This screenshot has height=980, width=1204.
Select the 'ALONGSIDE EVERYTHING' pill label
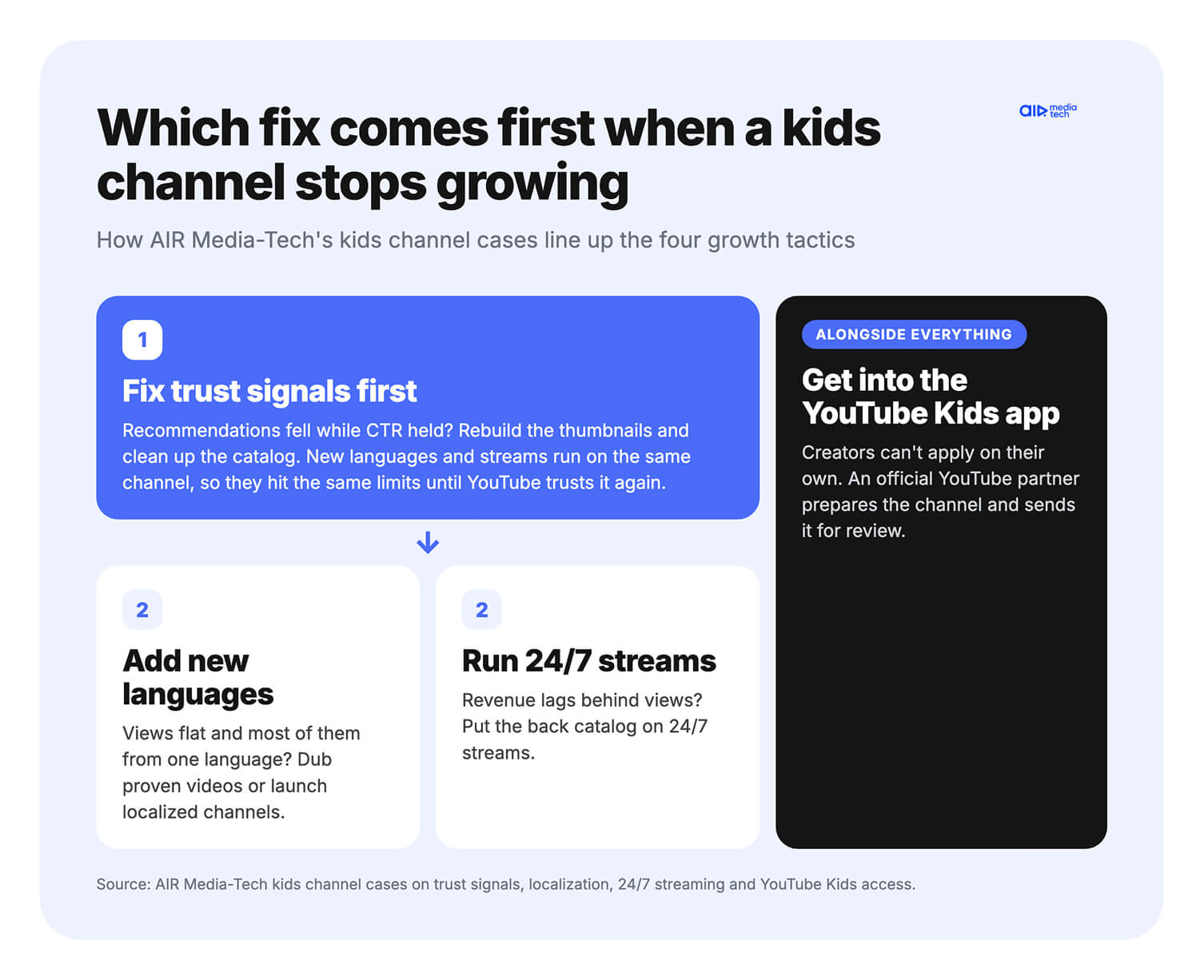(x=914, y=334)
